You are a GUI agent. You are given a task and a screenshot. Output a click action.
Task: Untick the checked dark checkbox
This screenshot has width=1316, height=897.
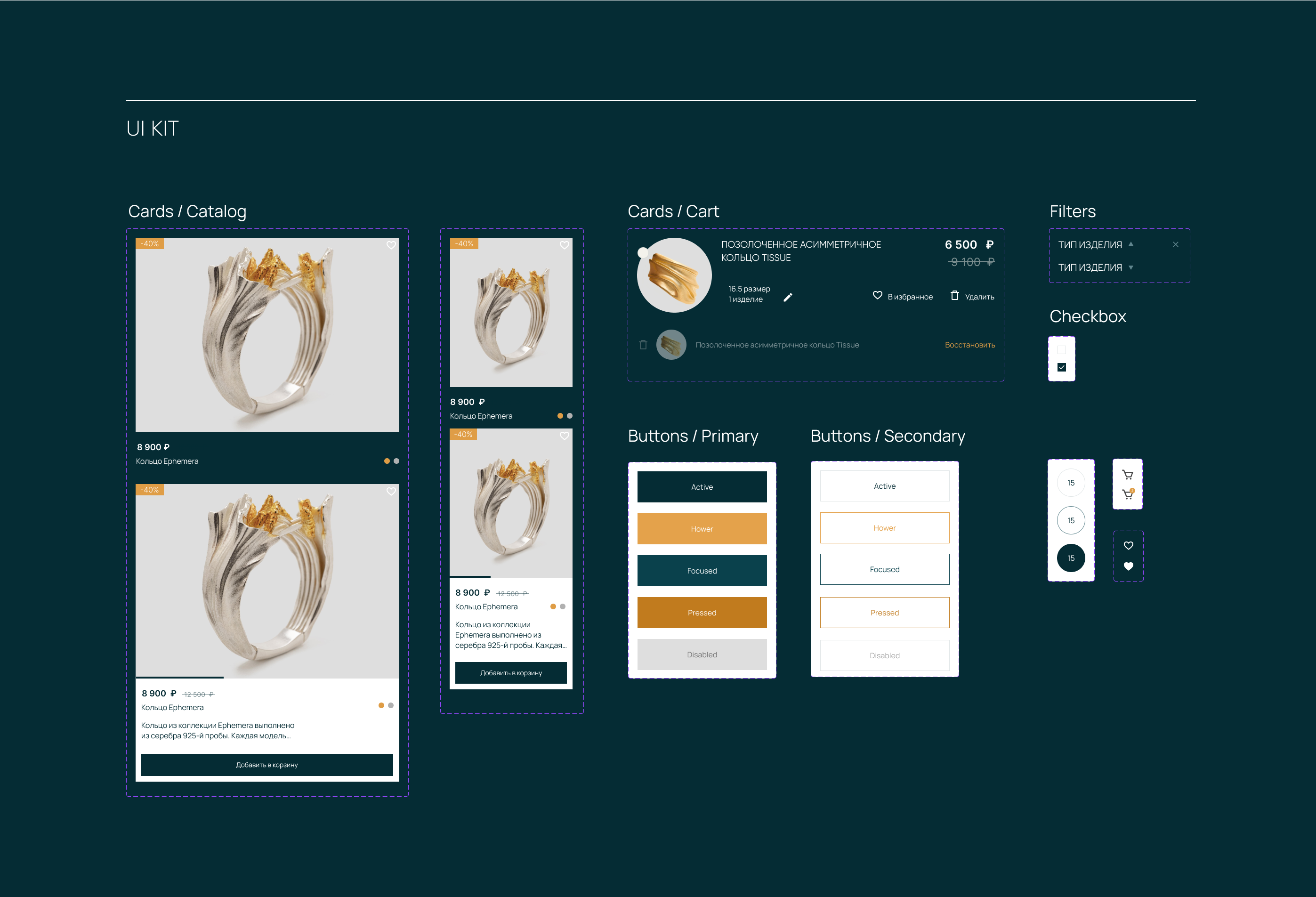[1061, 367]
